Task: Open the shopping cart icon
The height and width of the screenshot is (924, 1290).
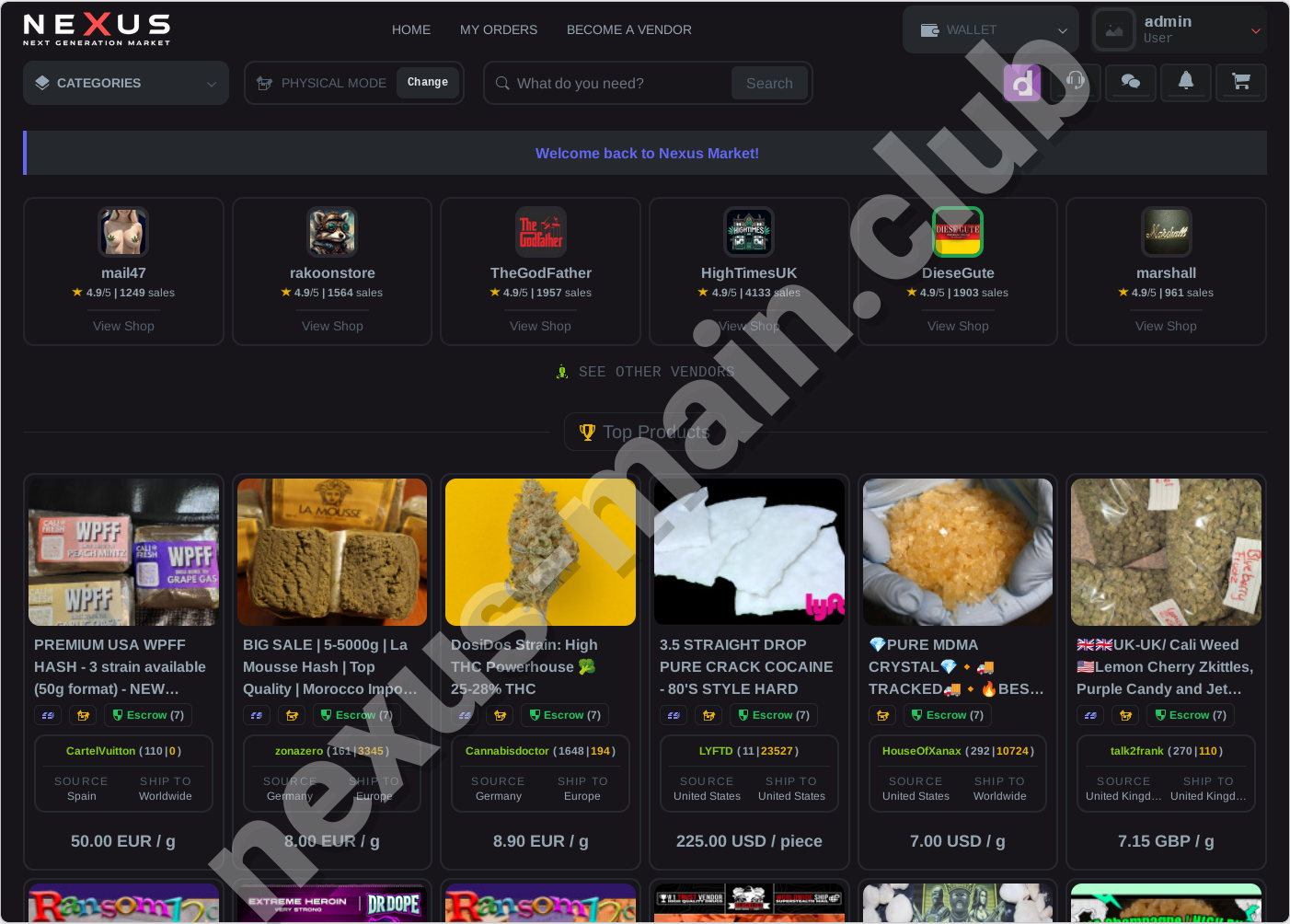Action: point(1241,82)
